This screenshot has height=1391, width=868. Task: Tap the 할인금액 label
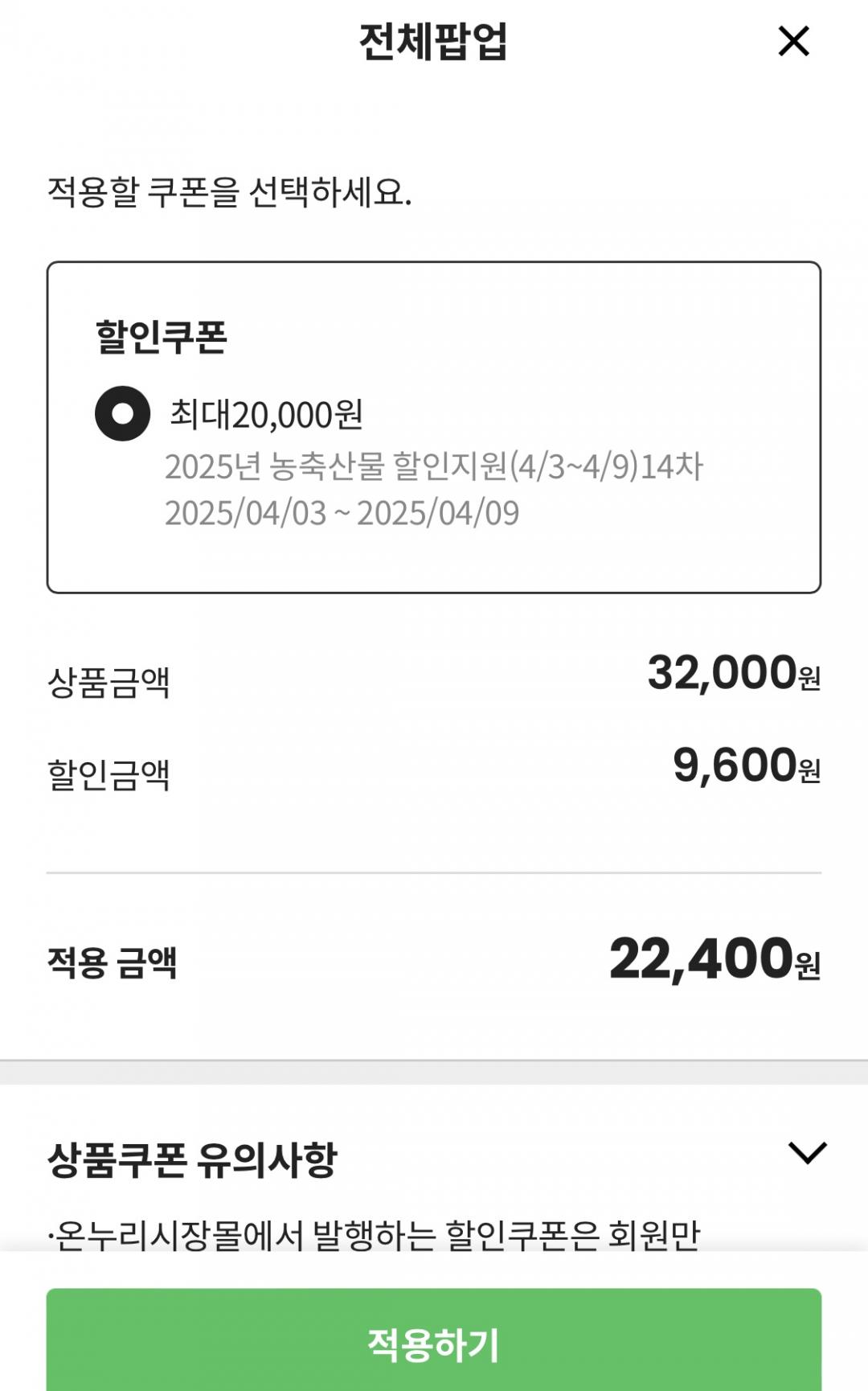pos(108,774)
